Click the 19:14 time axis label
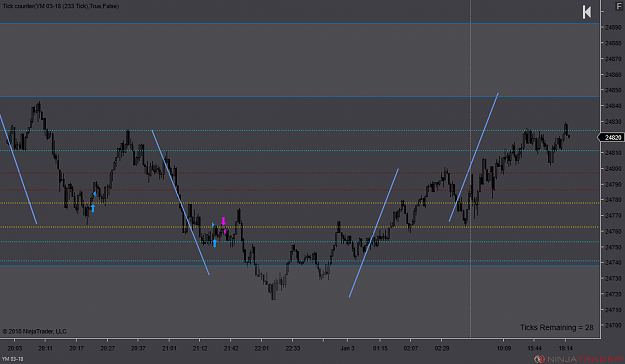This screenshot has height=364, width=625. 565,348
